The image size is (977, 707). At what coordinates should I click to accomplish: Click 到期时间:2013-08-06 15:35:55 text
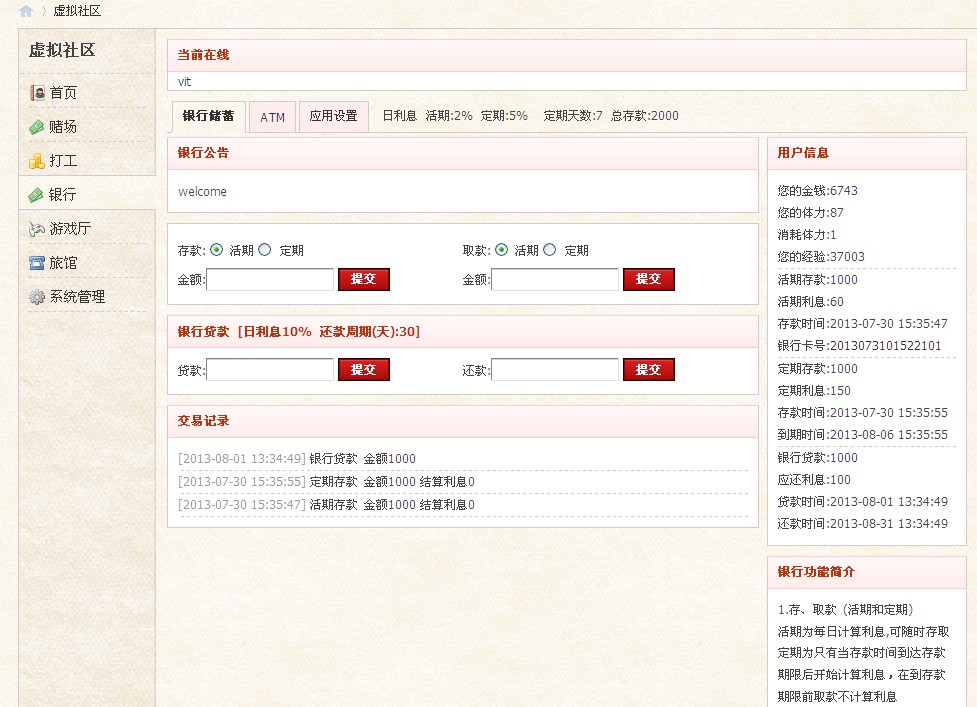862,435
